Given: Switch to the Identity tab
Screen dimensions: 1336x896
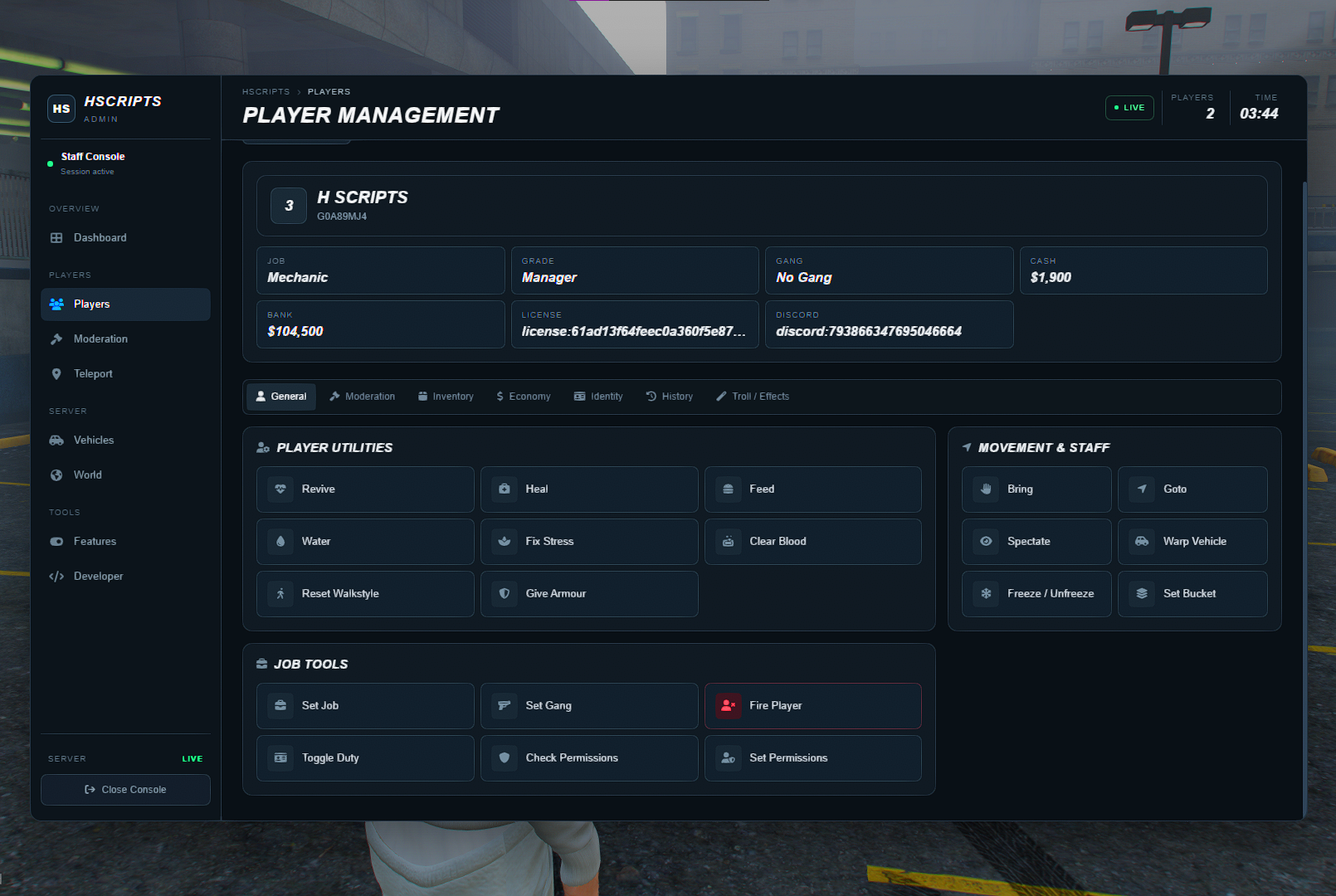Looking at the screenshot, I should click(598, 397).
